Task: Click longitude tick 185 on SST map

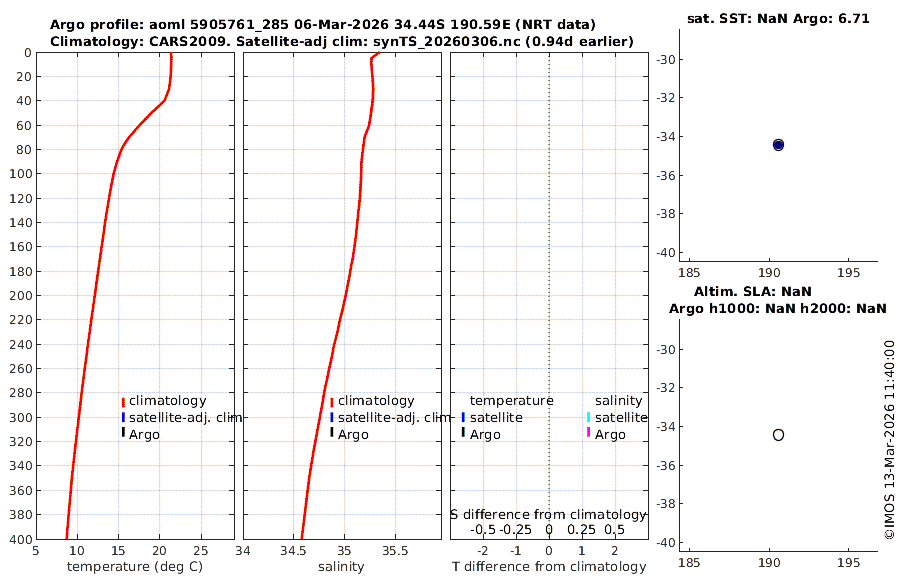Action: (x=689, y=273)
